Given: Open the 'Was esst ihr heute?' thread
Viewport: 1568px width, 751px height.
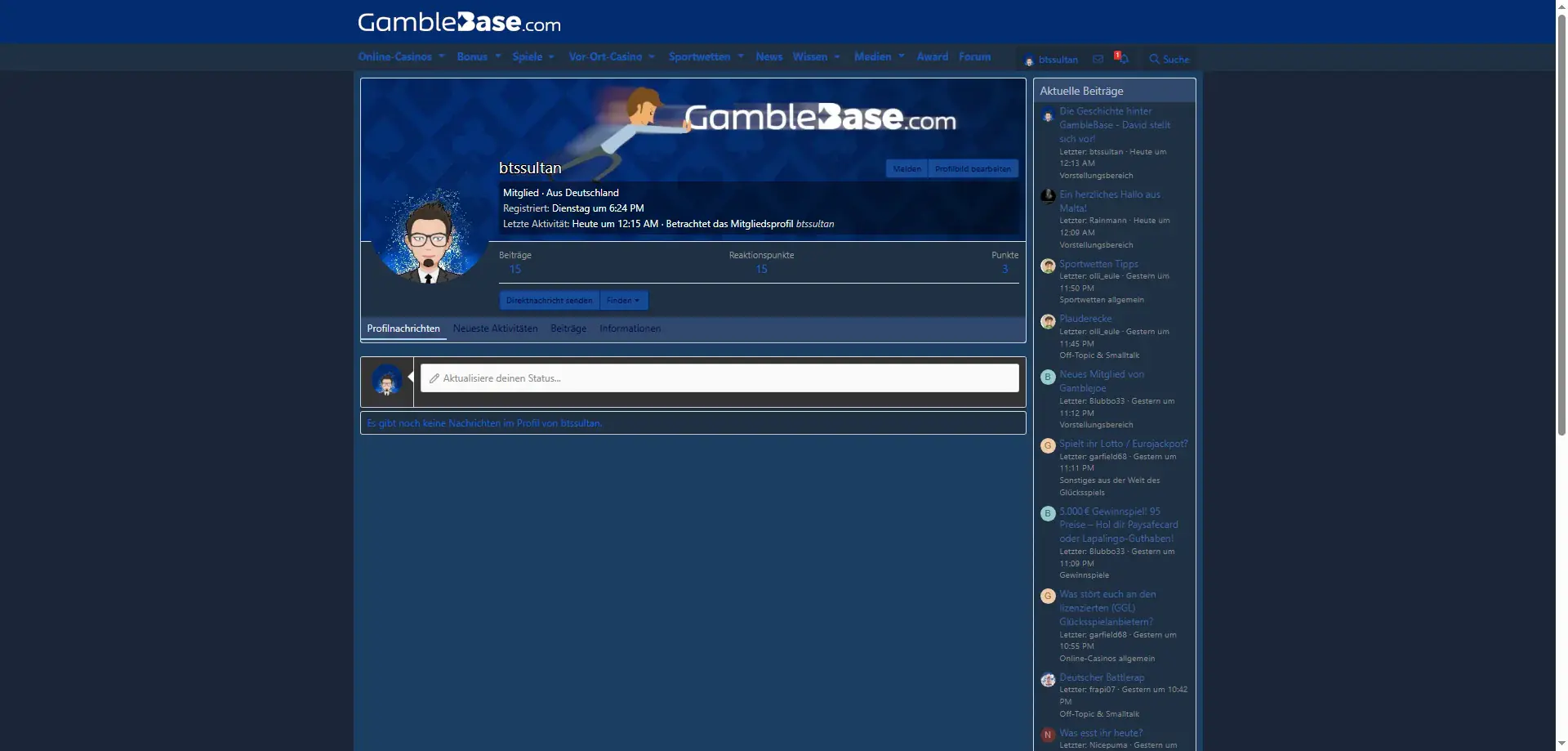Looking at the screenshot, I should click(x=1101, y=733).
